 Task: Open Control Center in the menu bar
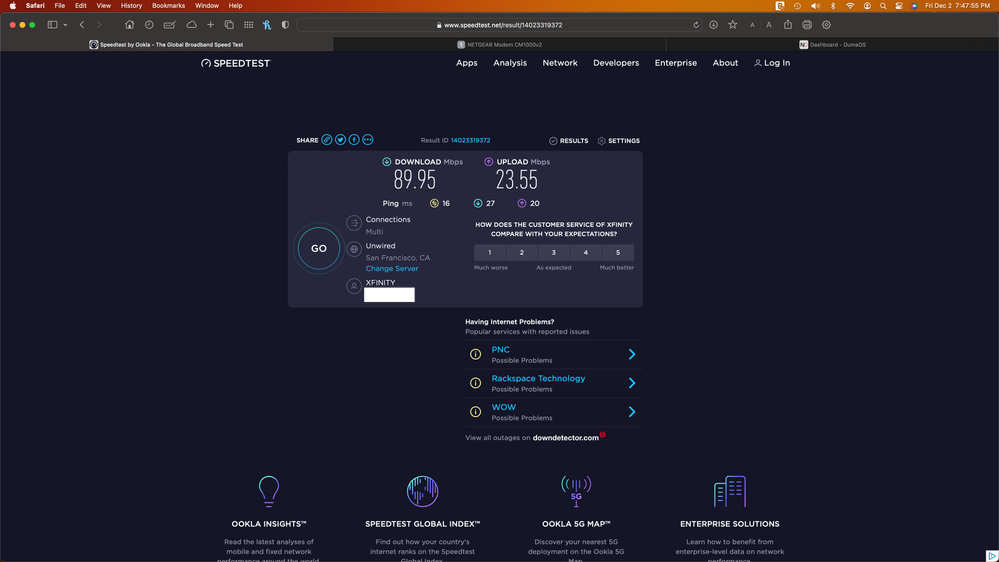(899, 6)
